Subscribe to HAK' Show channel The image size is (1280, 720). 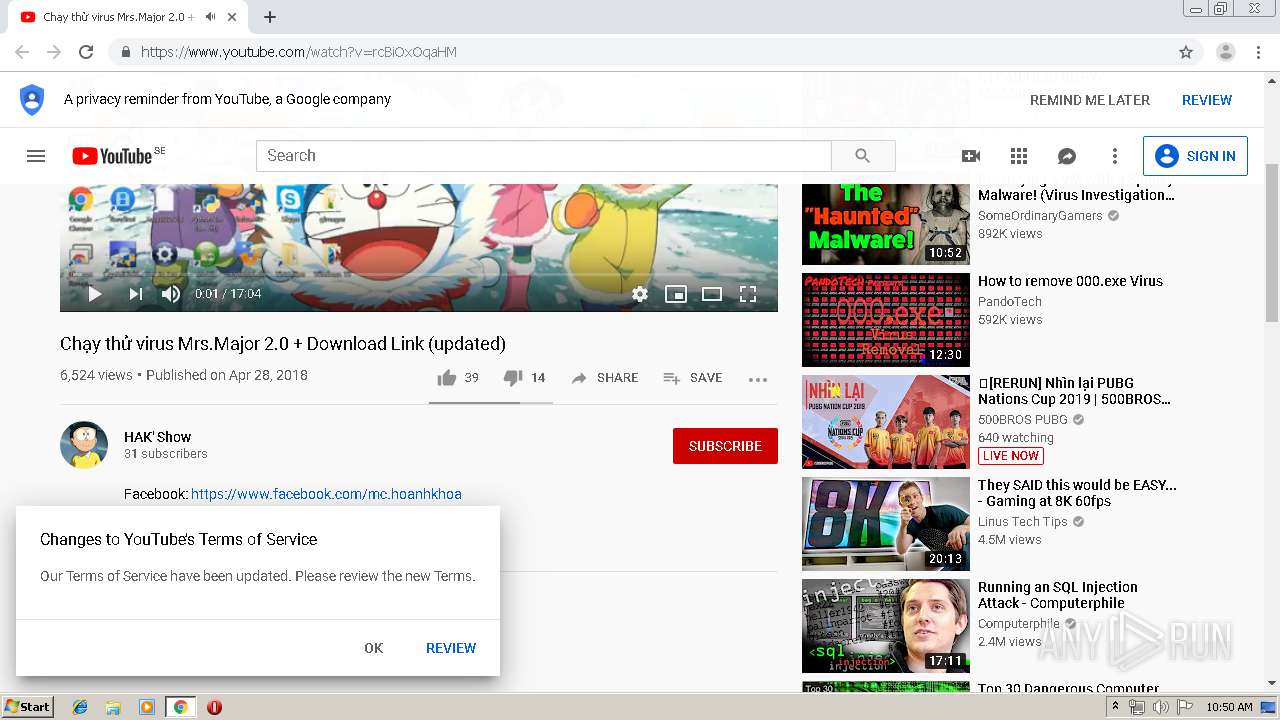point(725,446)
